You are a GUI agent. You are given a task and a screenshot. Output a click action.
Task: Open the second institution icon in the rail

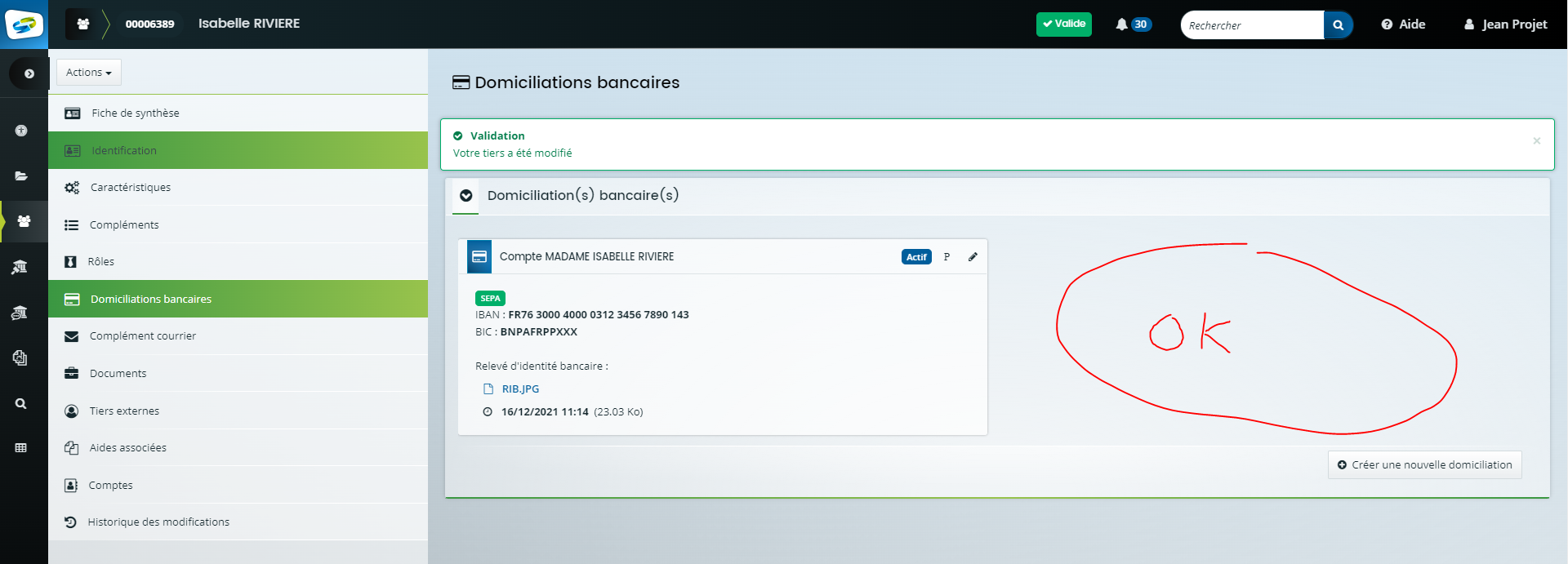click(x=20, y=313)
